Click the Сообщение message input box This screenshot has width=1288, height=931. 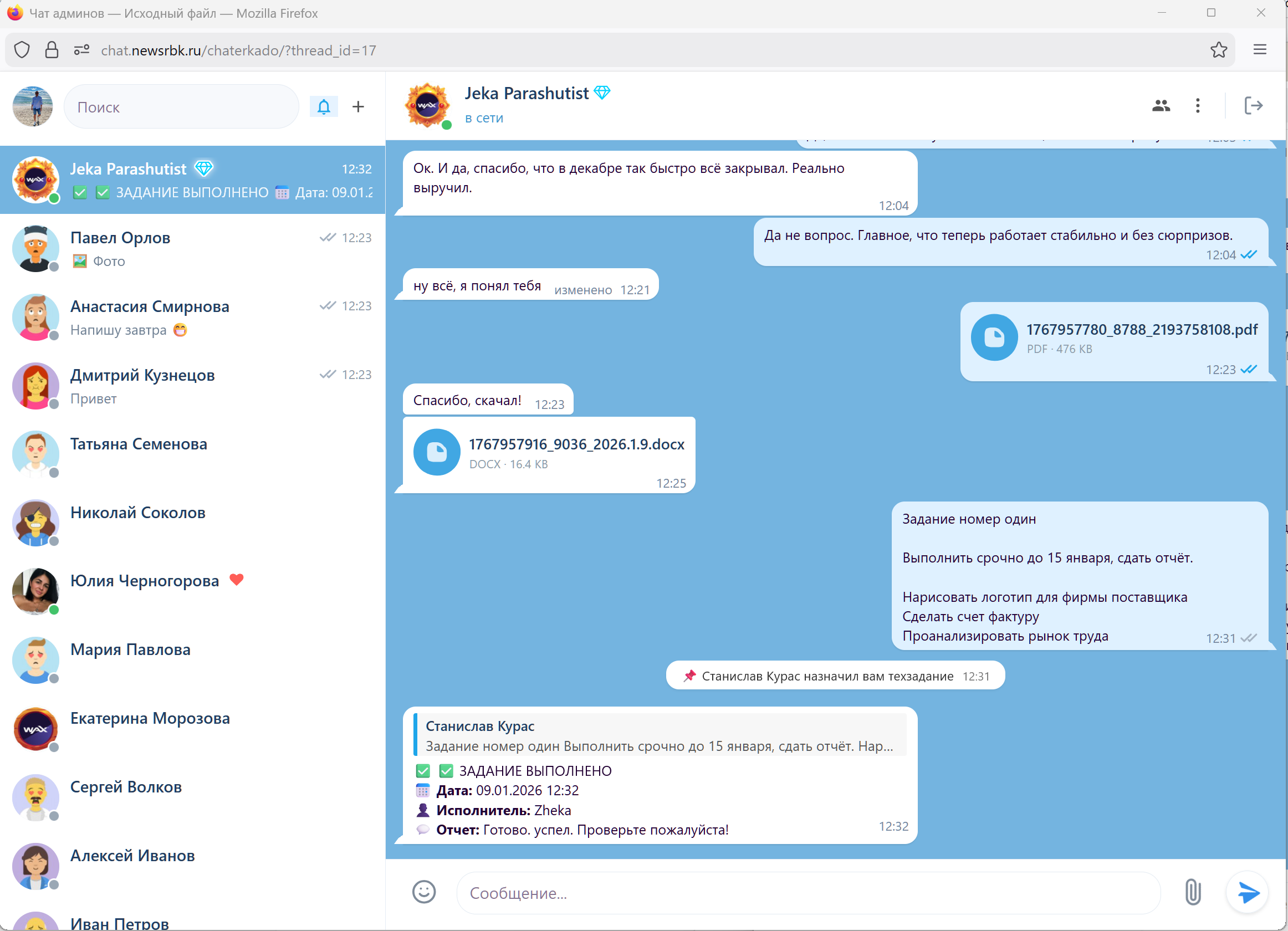(x=806, y=893)
